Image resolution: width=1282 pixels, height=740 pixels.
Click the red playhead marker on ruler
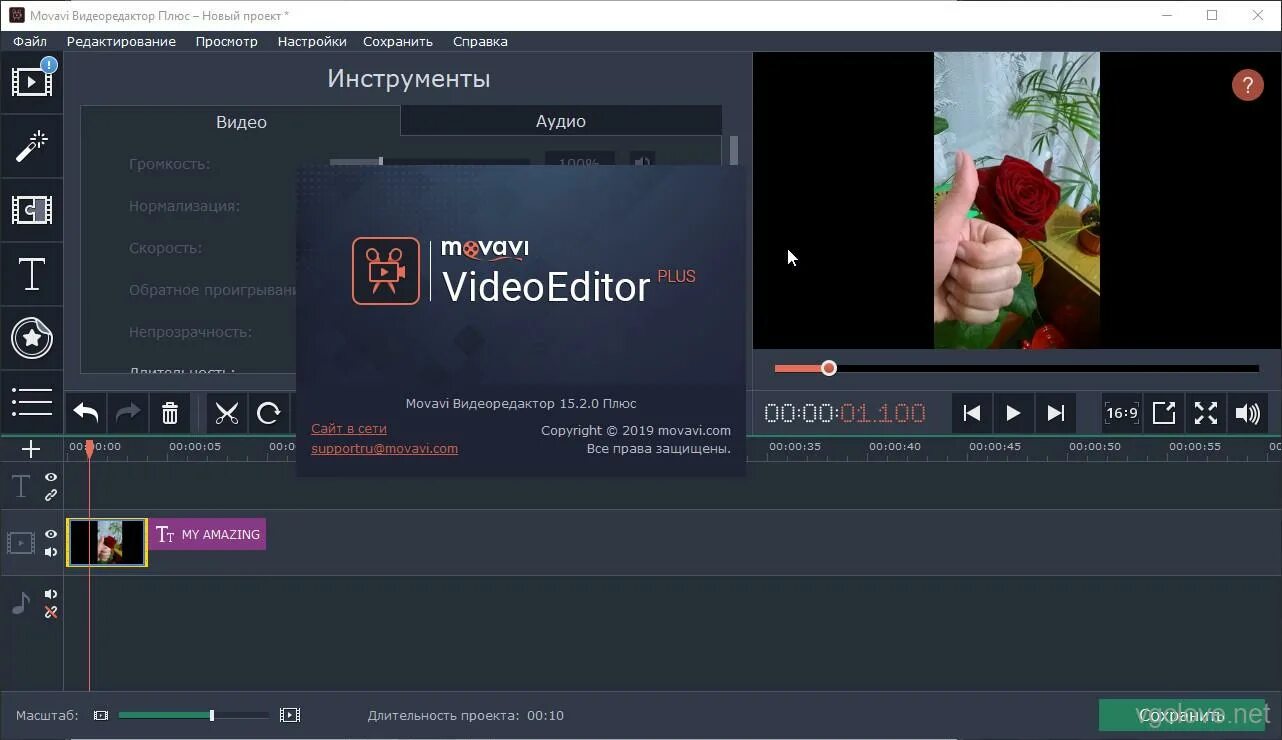point(89,450)
